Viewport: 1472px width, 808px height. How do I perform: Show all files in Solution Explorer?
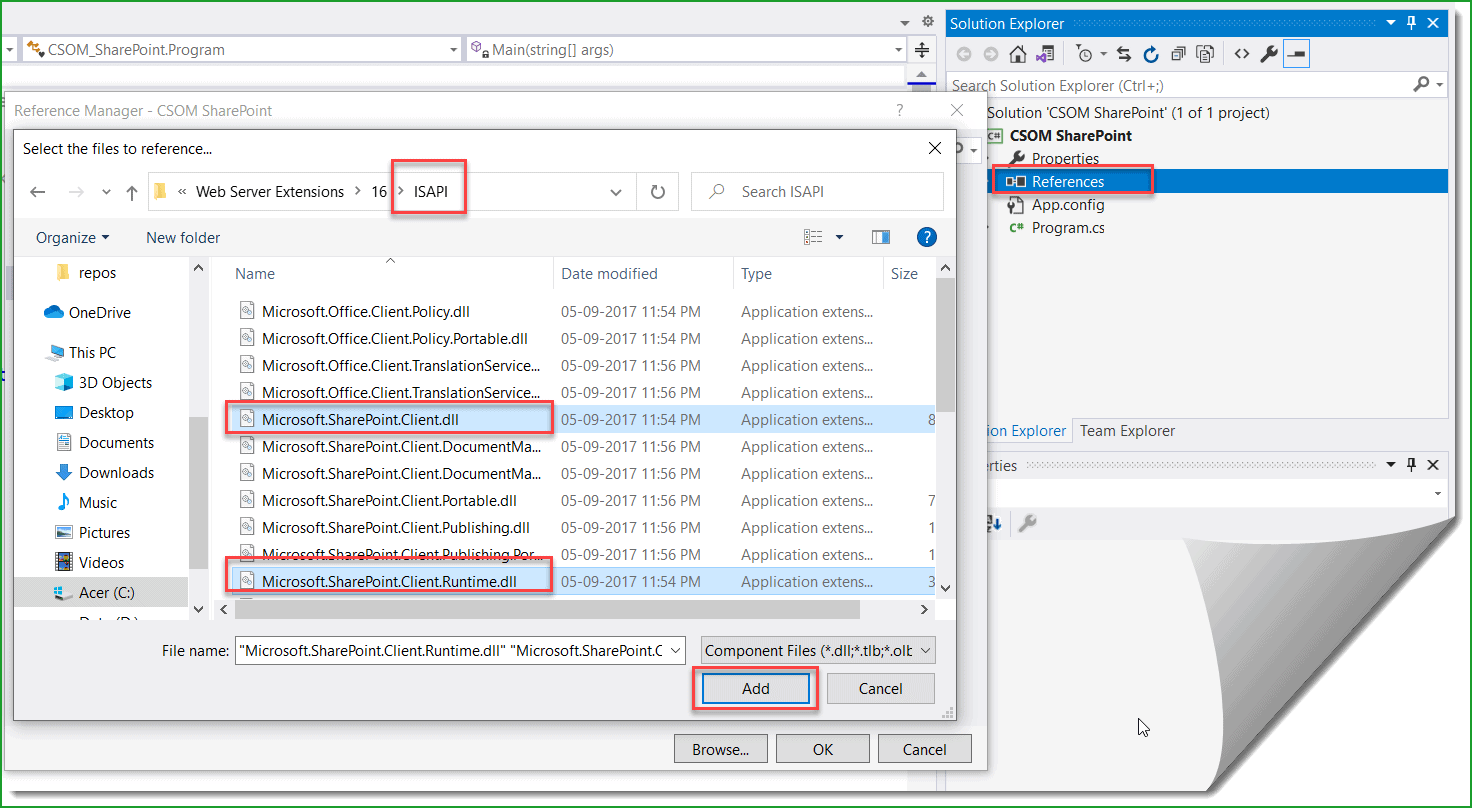[x=1205, y=53]
